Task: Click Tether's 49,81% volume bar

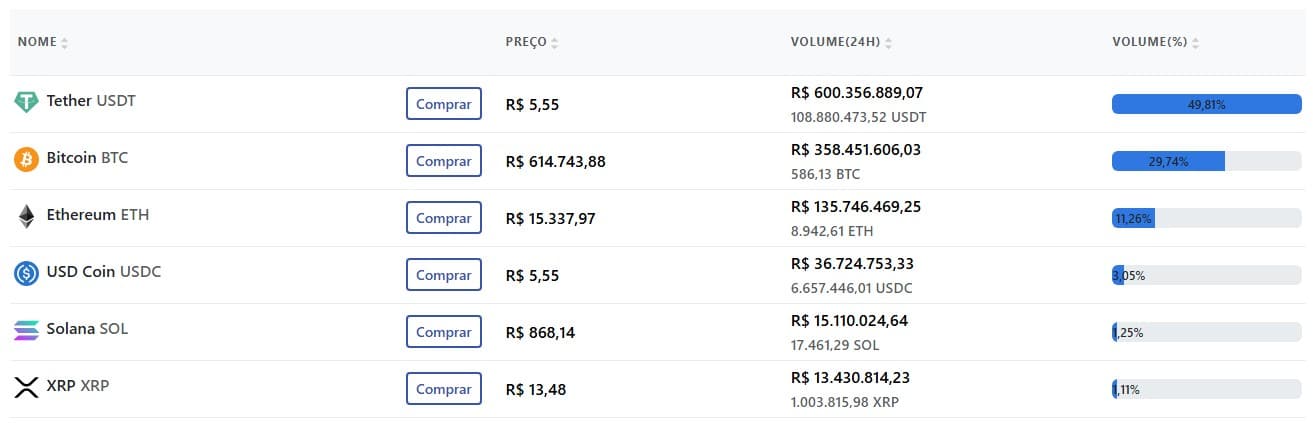Action: 1207,104
